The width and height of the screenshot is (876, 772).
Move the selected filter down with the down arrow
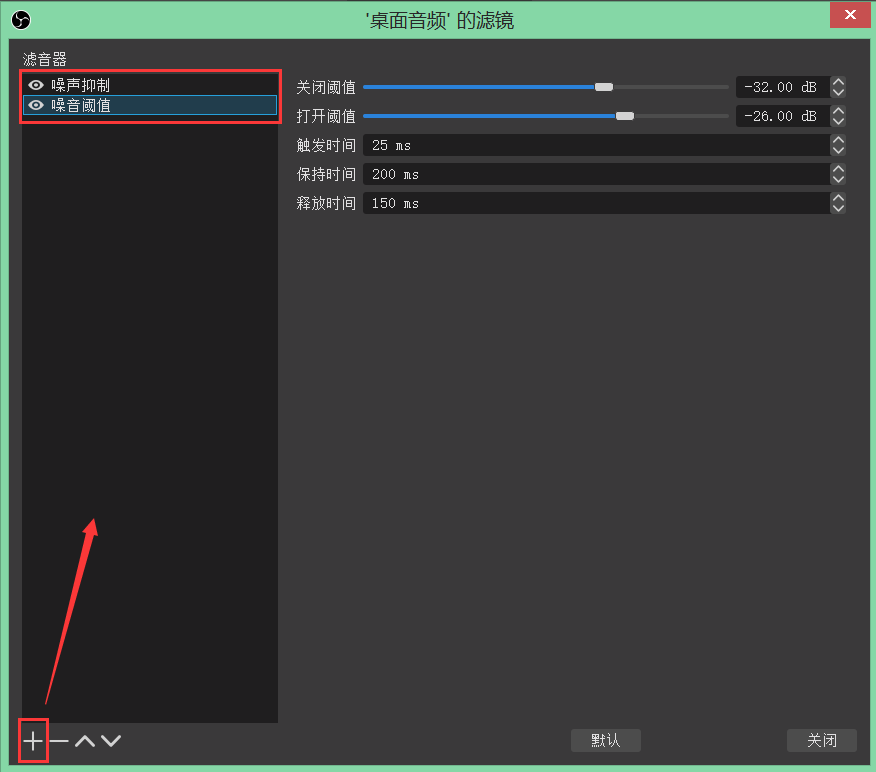pyautogui.click(x=111, y=741)
